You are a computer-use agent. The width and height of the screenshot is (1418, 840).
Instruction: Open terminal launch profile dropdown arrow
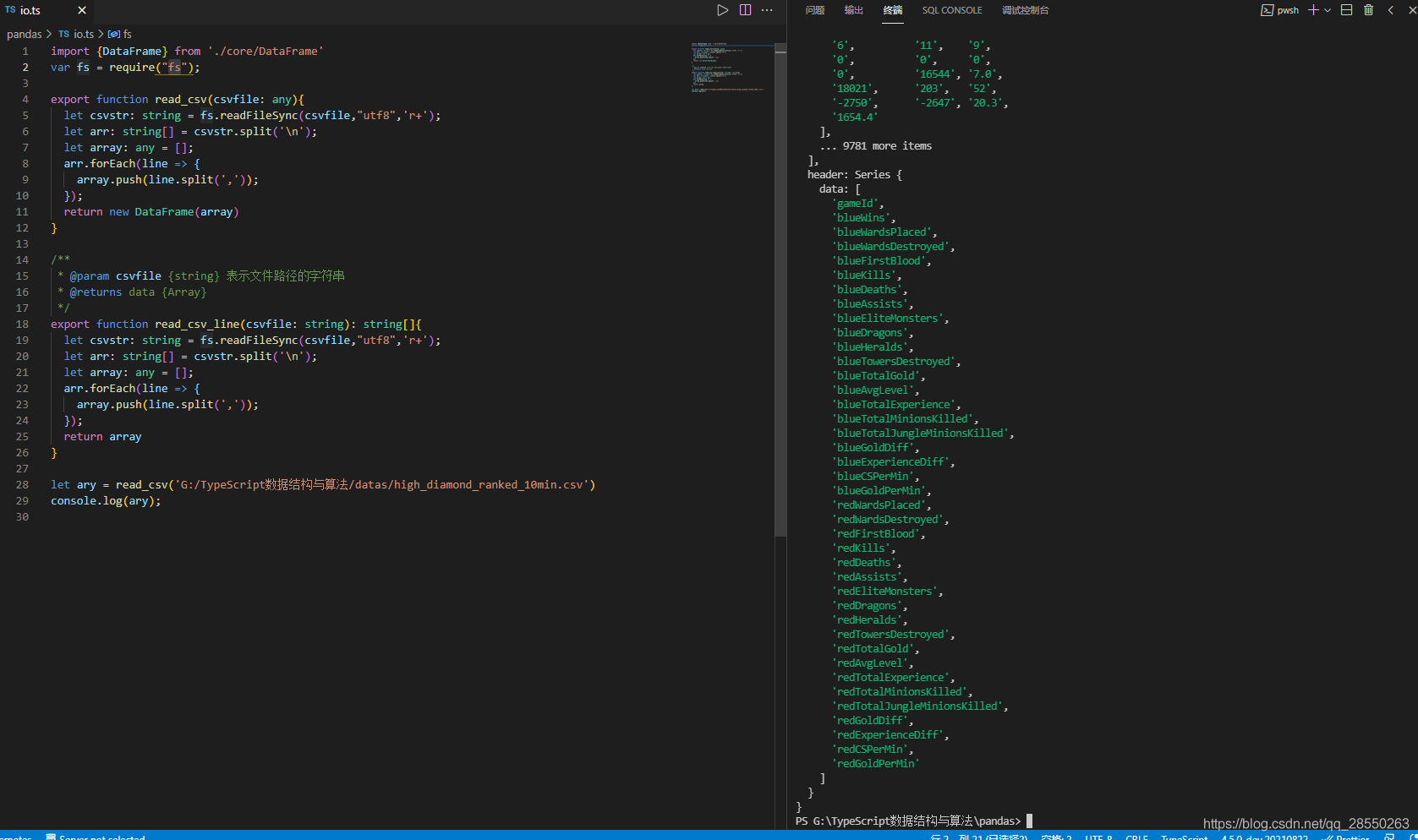[1328, 10]
